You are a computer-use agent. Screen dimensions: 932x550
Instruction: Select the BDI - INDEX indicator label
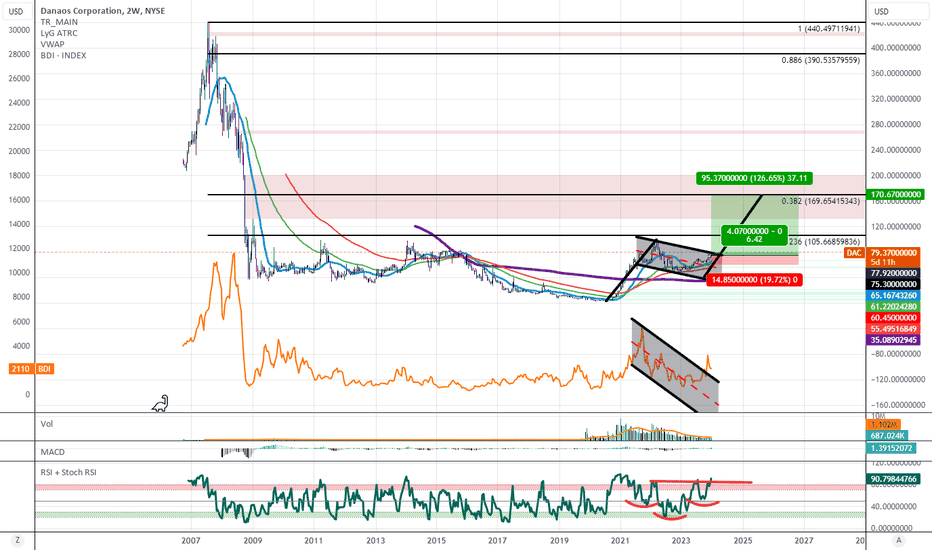pos(63,55)
